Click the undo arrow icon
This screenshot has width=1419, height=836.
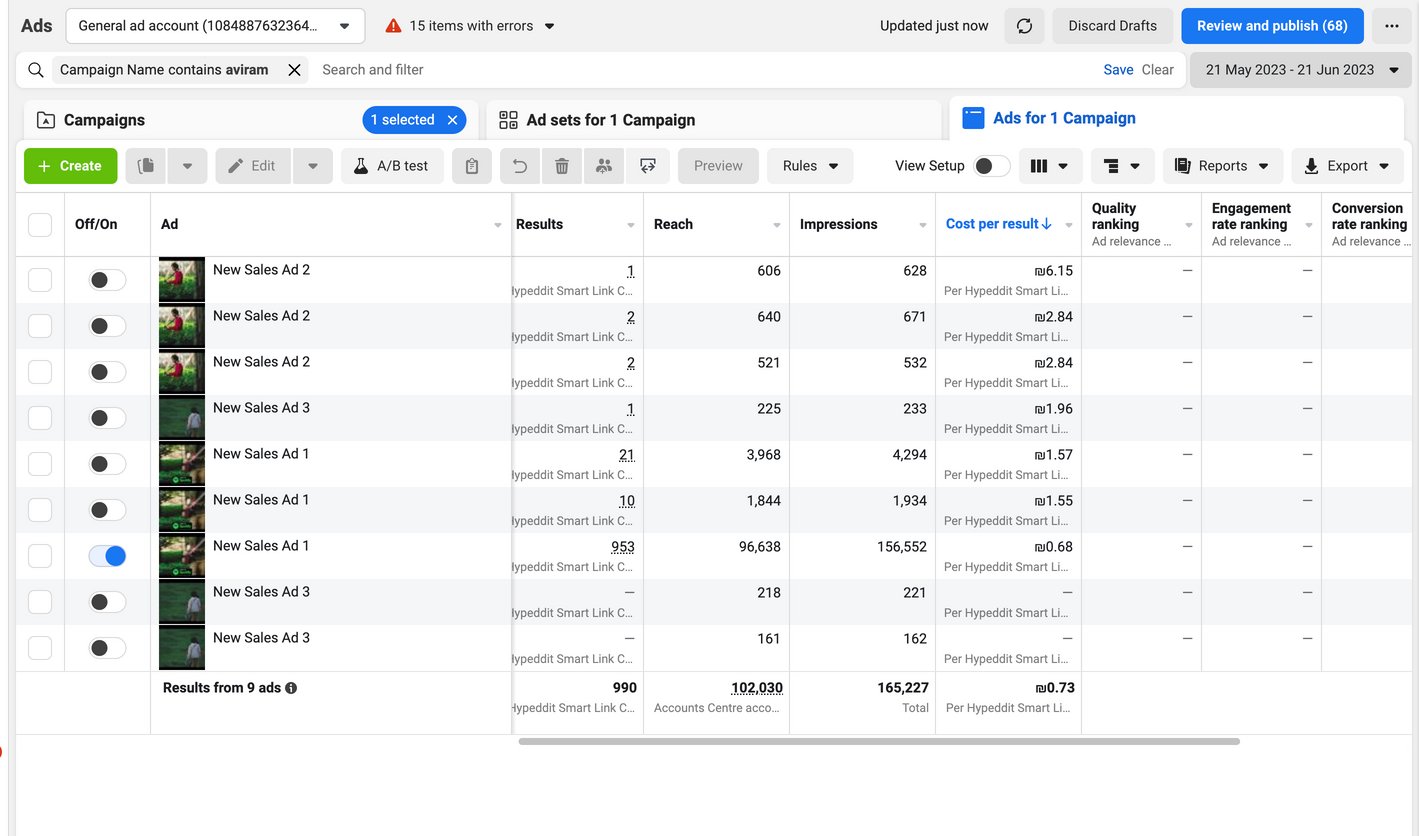tap(520, 166)
